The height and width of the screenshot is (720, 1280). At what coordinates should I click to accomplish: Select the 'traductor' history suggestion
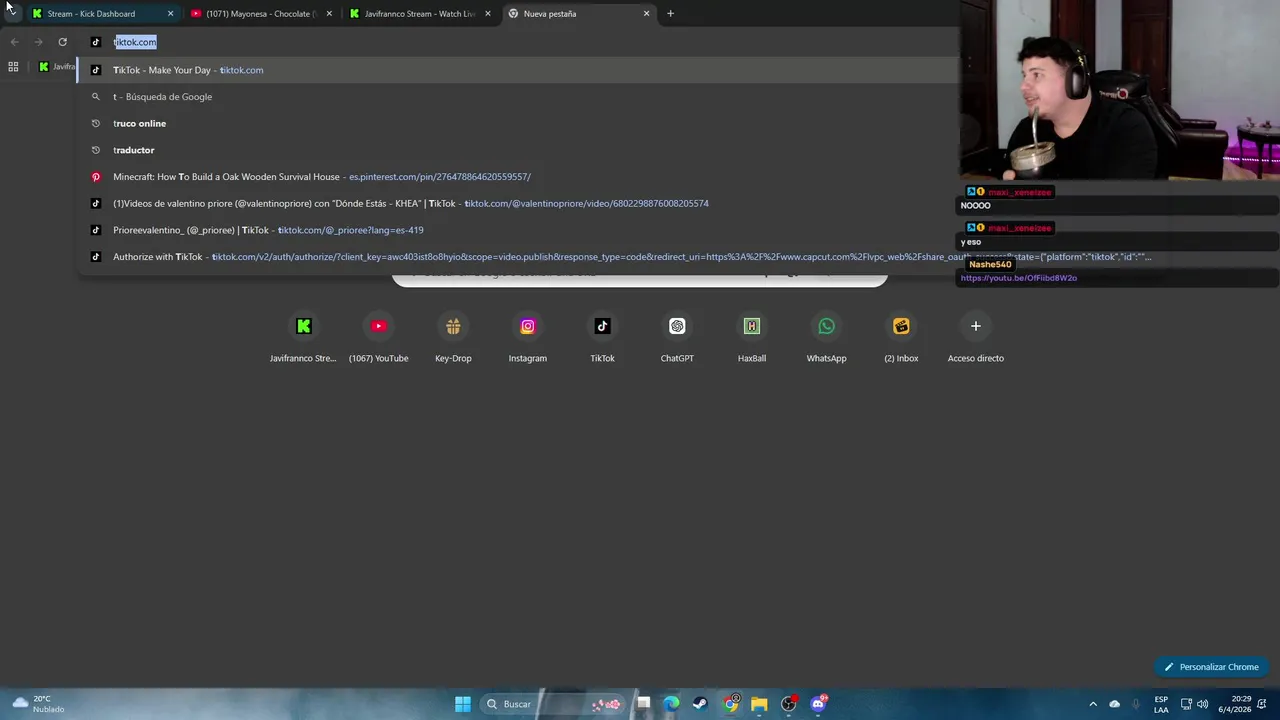[x=518, y=150]
